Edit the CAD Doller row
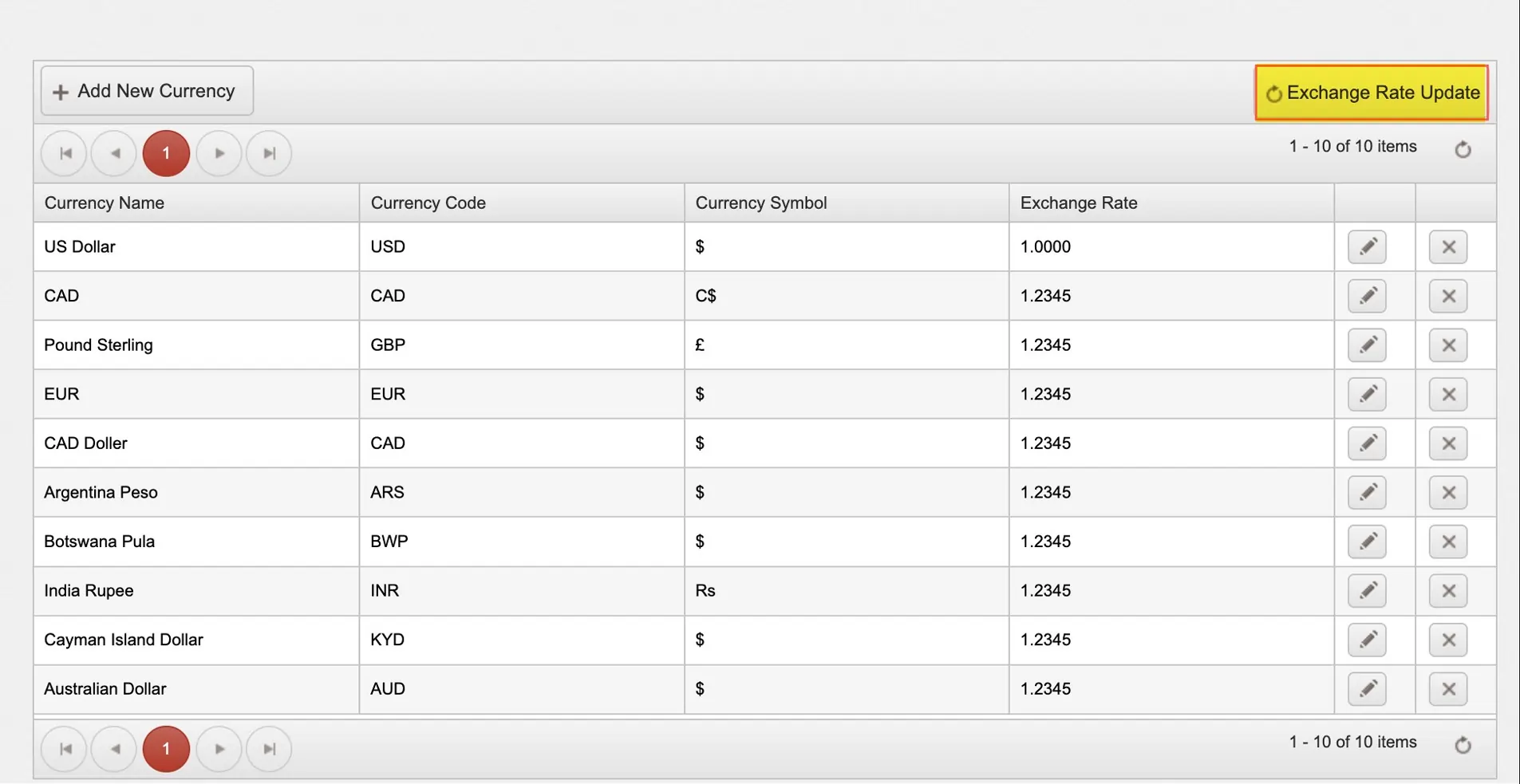The width and height of the screenshot is (1520, 784). click(1367, 443)
